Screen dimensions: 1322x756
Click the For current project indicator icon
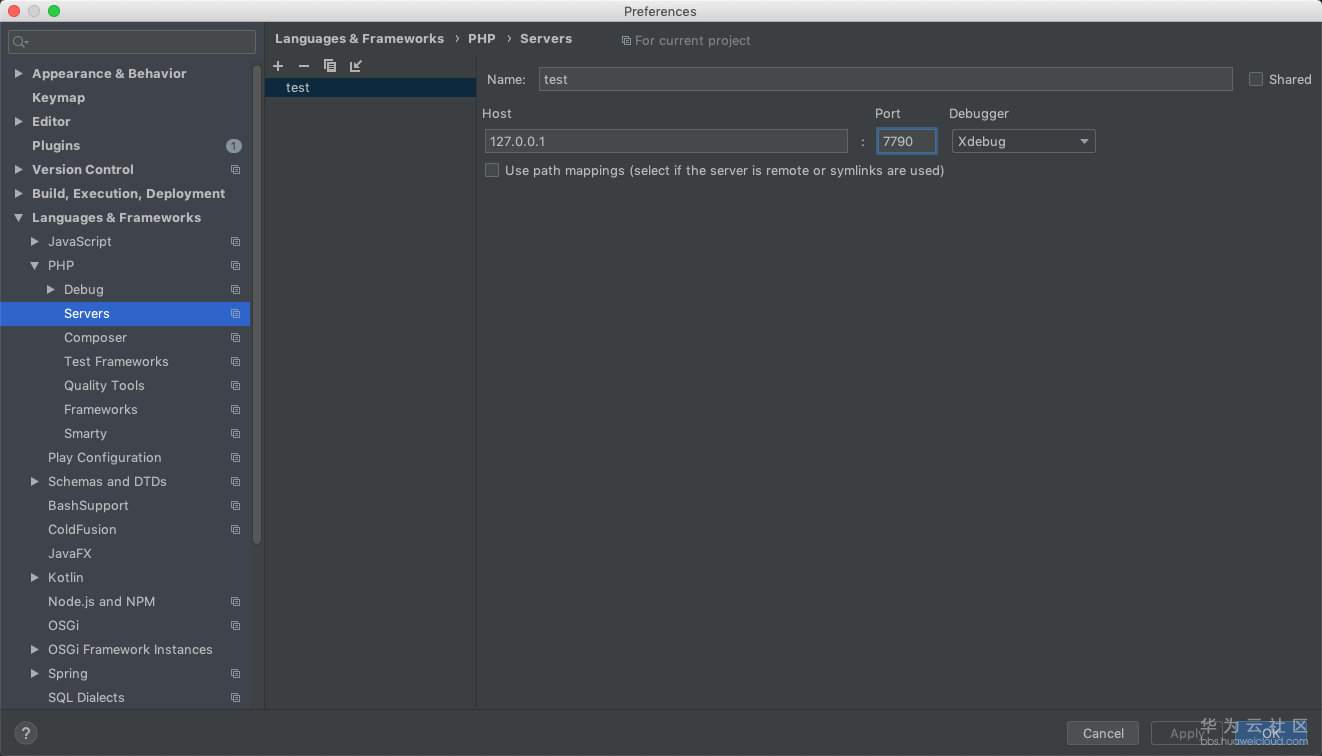click(x=626, y=41)
